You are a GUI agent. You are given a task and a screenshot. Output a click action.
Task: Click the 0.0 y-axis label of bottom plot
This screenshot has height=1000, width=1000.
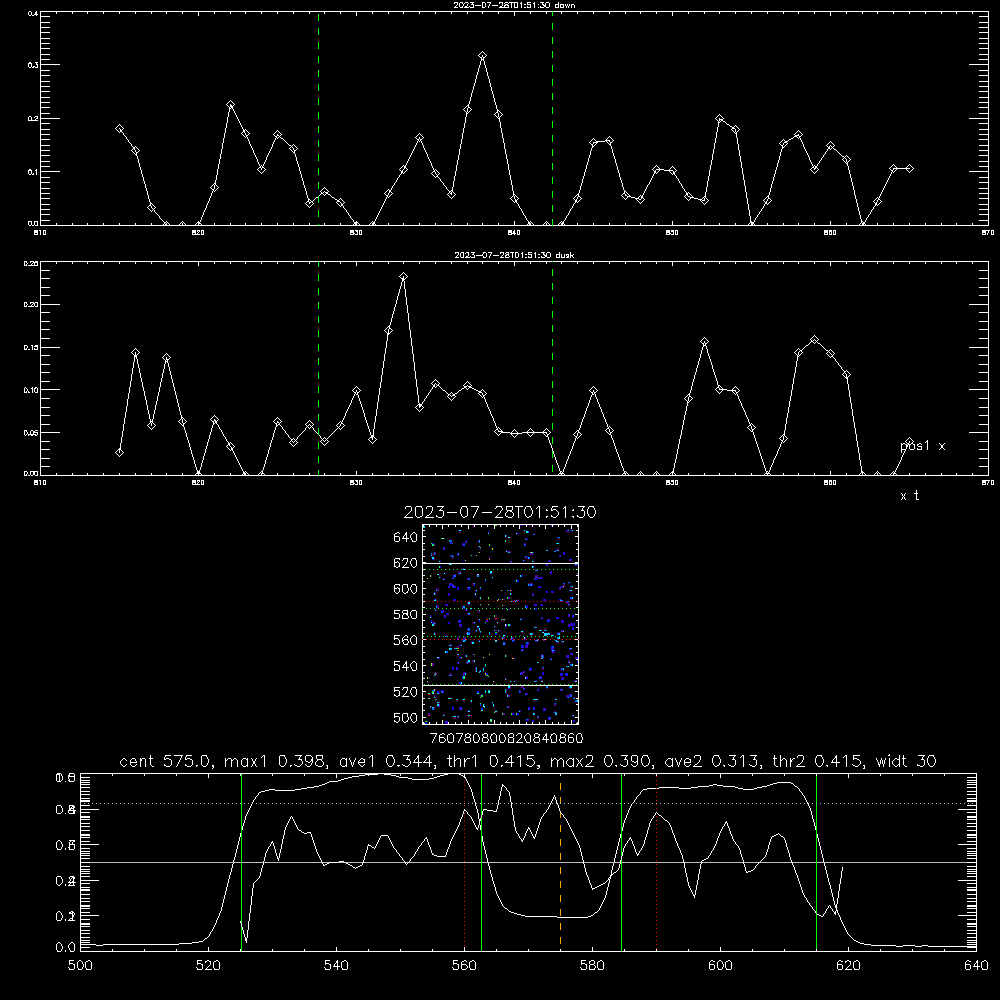pos(66,948)
